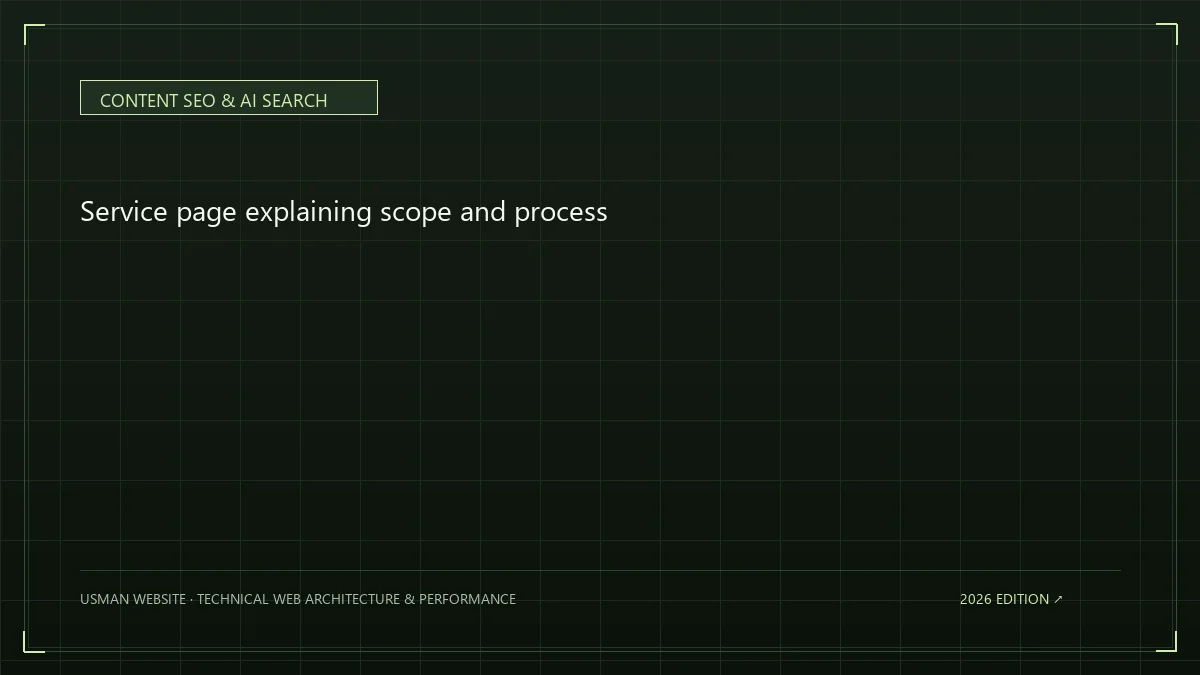1200x675 pixels.
Task: Open the 2026 EDITION link
Action: pyautogui.click(x=1011, y=599)
